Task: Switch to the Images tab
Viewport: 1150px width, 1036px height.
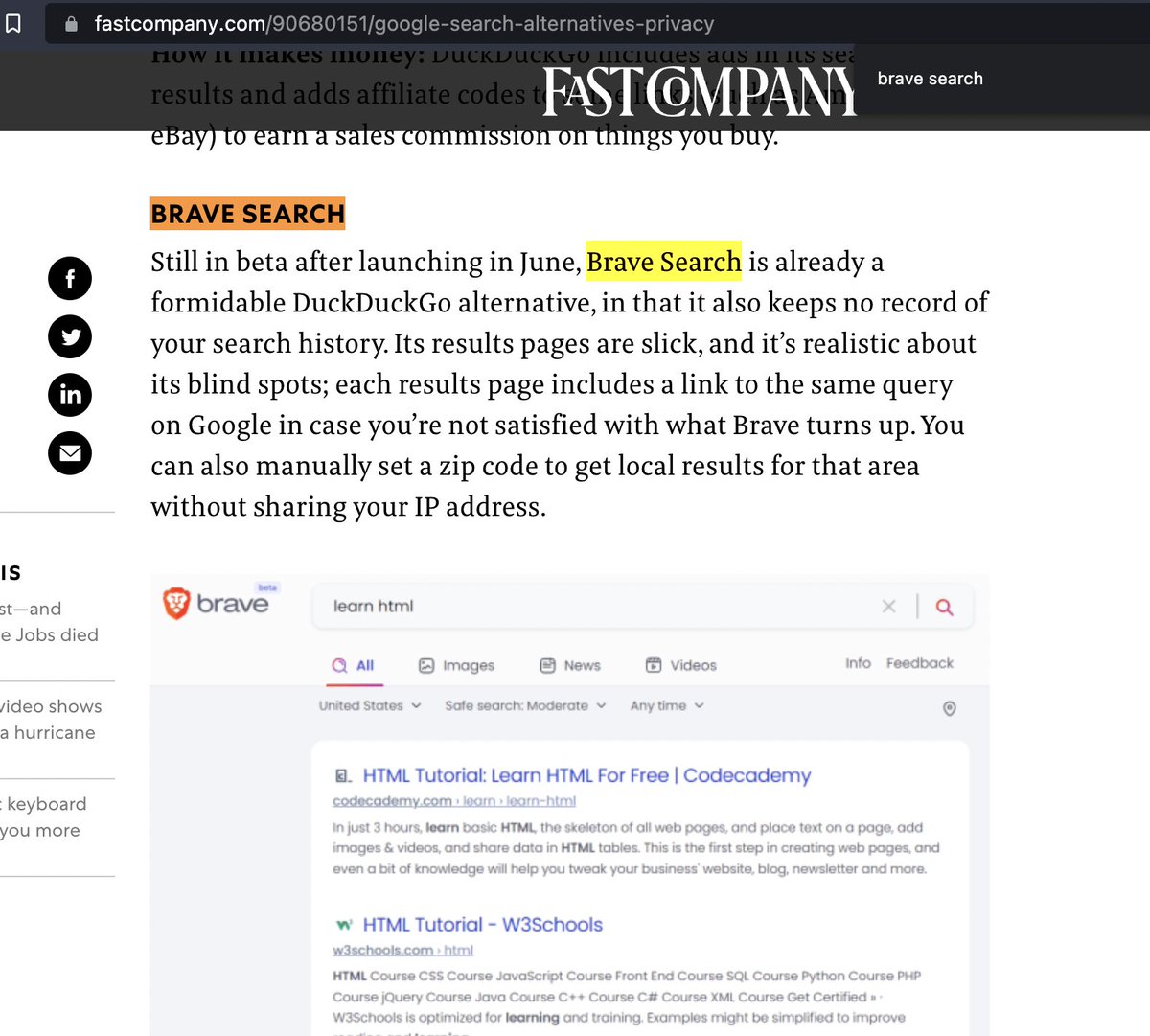Action: tap(457, 665)
